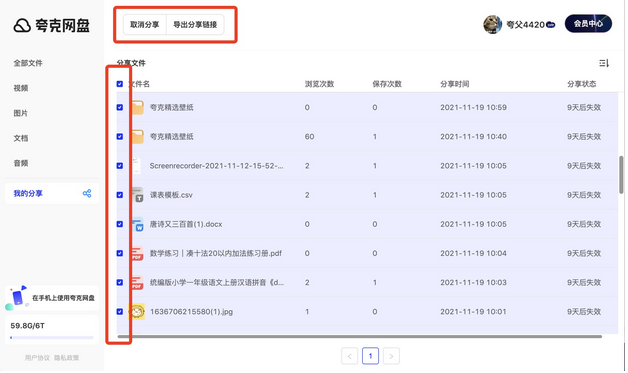
Task: Click file name 唐诗又三百首(1).docx
Action: 187,225
